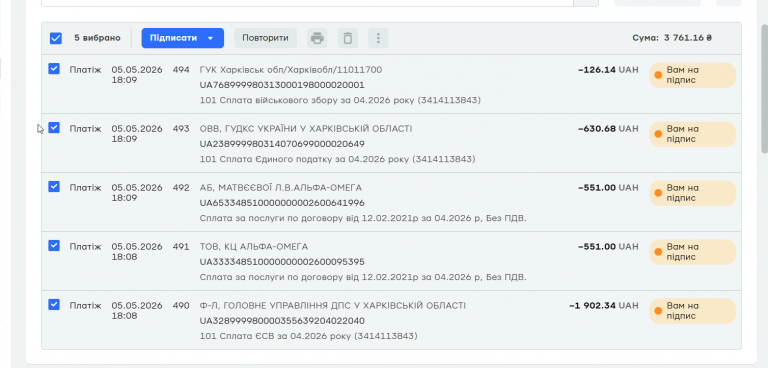Click amount −1 902.34 UAH
768x368 pixels.
coord(604,305)
